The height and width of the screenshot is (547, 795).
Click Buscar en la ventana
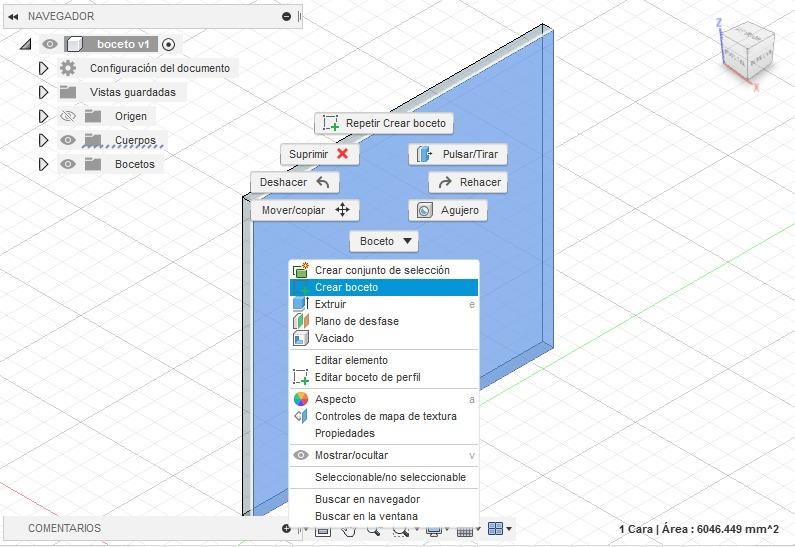[384, 517]
